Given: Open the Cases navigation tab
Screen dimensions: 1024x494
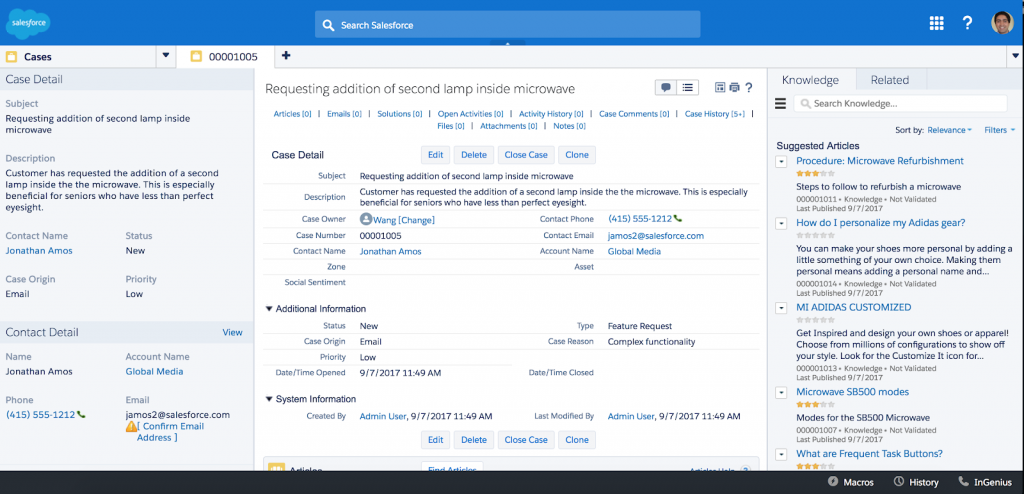Looking at the screenshot, I should (78, 57).
